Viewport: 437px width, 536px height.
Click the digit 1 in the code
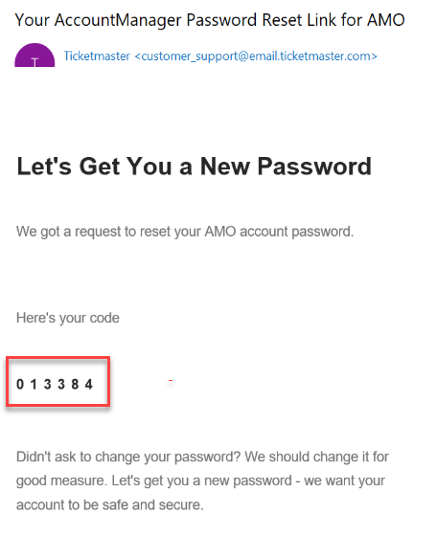[x=34, y=384]
